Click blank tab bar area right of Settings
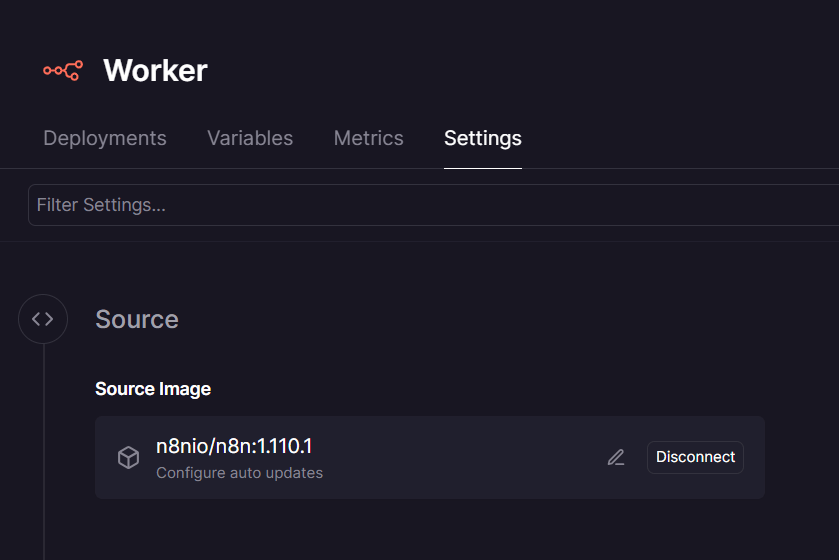The height and width of the screenshot is (560, 839). (x=680, y=138)
